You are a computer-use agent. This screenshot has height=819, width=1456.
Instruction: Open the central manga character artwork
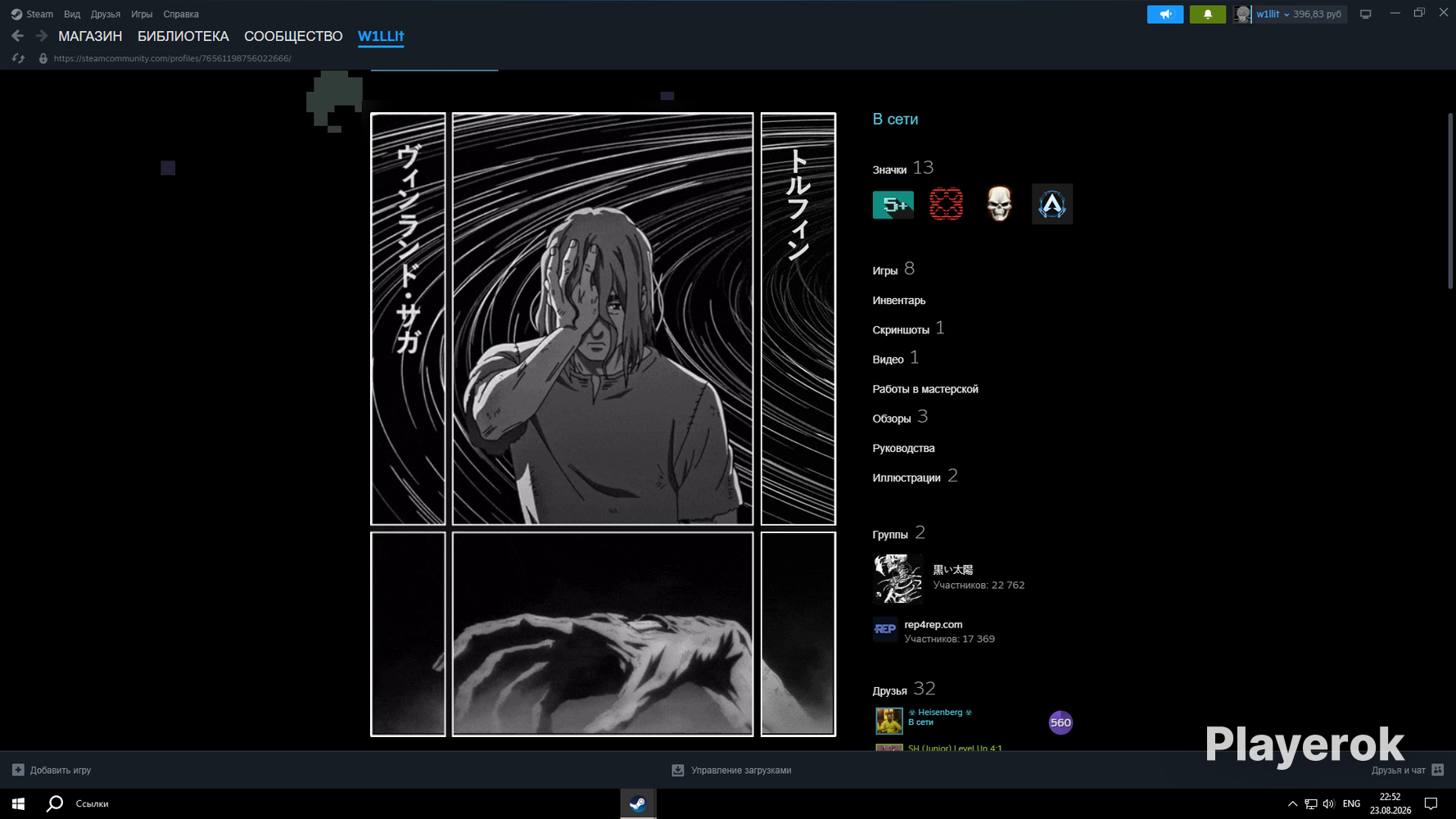[x=603, y=319]
